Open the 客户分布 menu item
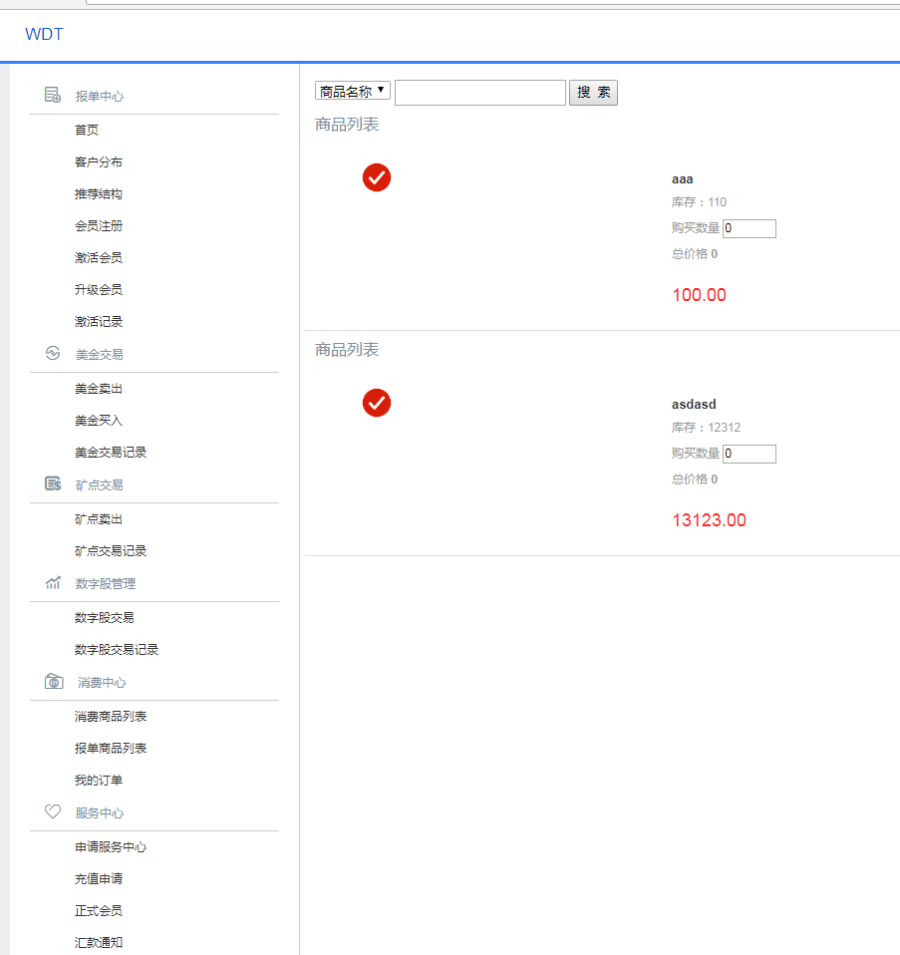This screenshot has height=955, width=900. pos(98,162)
